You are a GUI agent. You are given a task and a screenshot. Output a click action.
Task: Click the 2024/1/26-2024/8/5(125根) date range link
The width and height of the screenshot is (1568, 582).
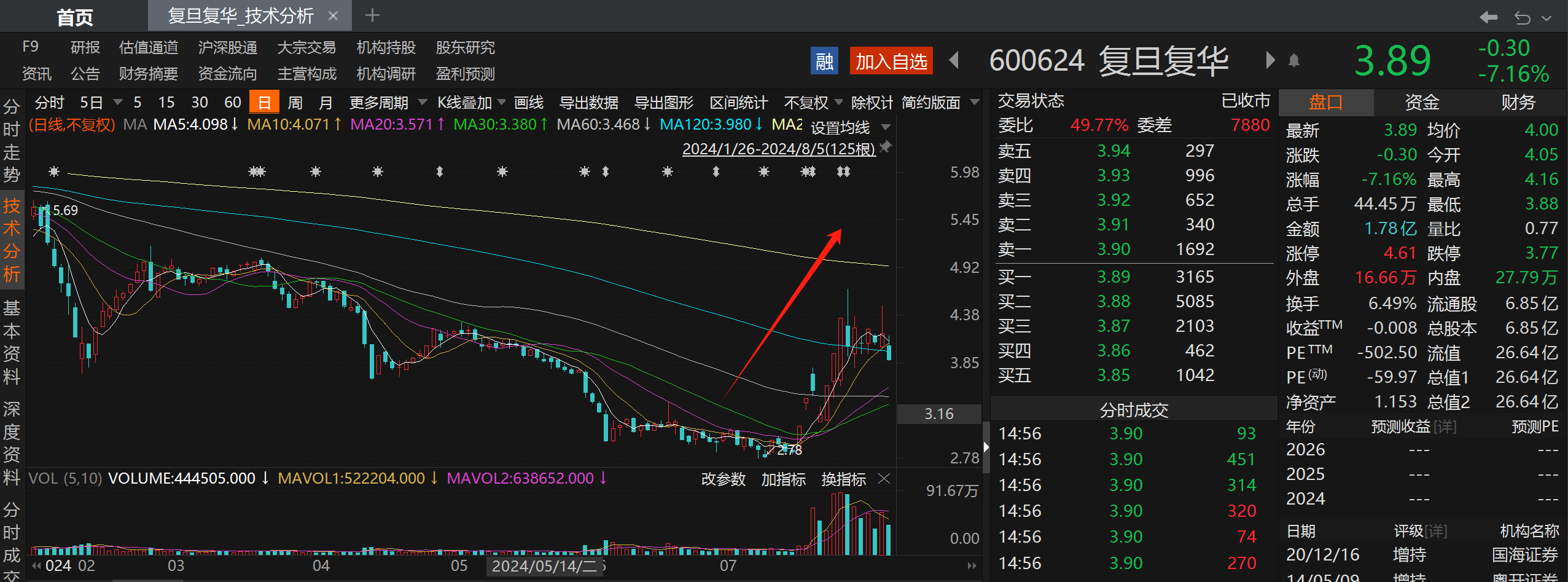(x=779, y=149)
